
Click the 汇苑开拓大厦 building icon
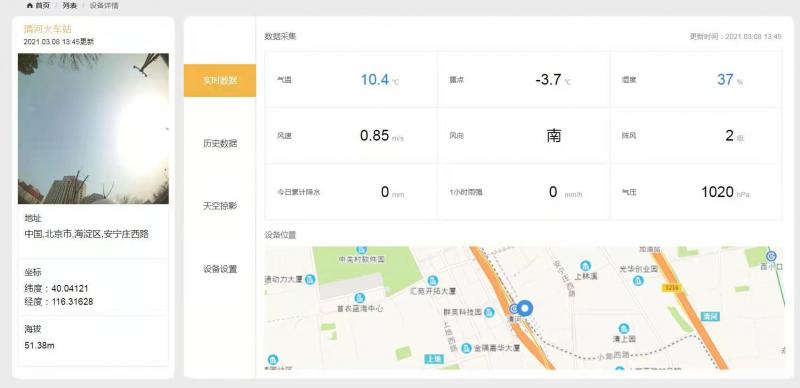(x=433, y=280)
